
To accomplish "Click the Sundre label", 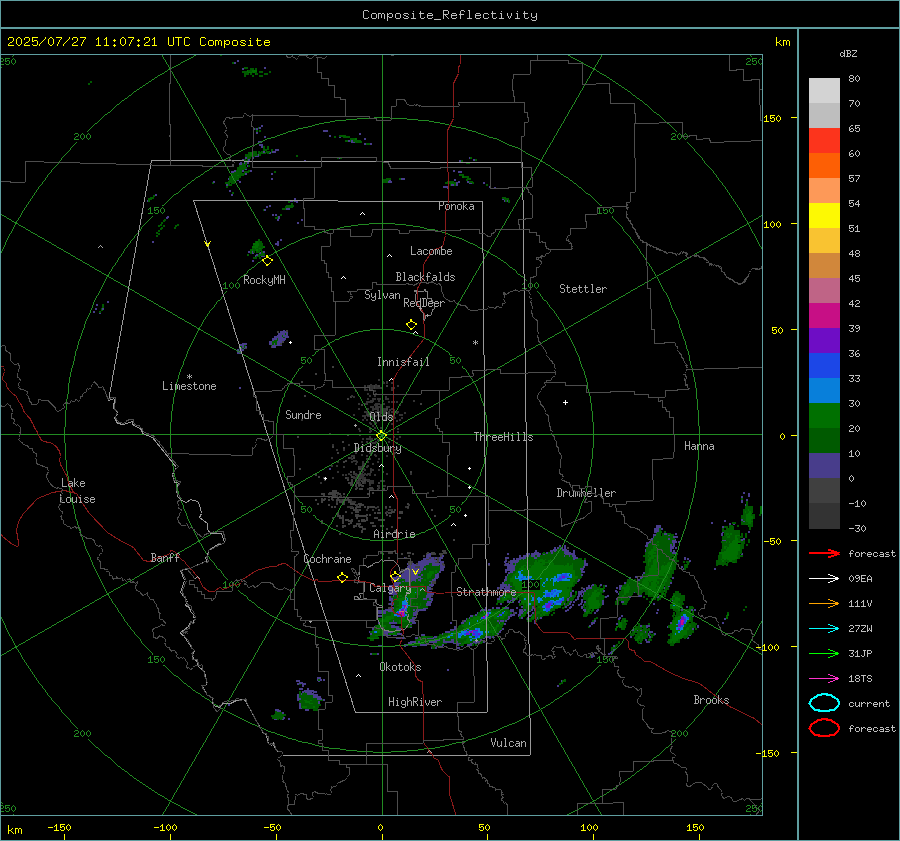I will (303, 414).
